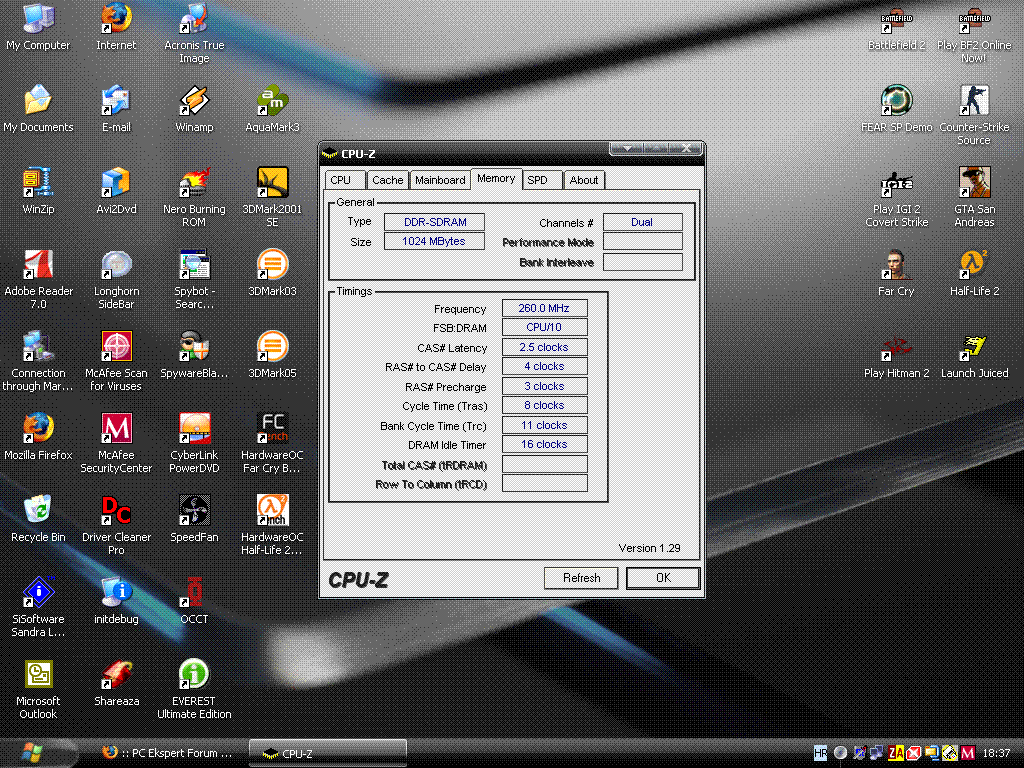Open the Mainboard tab

coord(440,180)
